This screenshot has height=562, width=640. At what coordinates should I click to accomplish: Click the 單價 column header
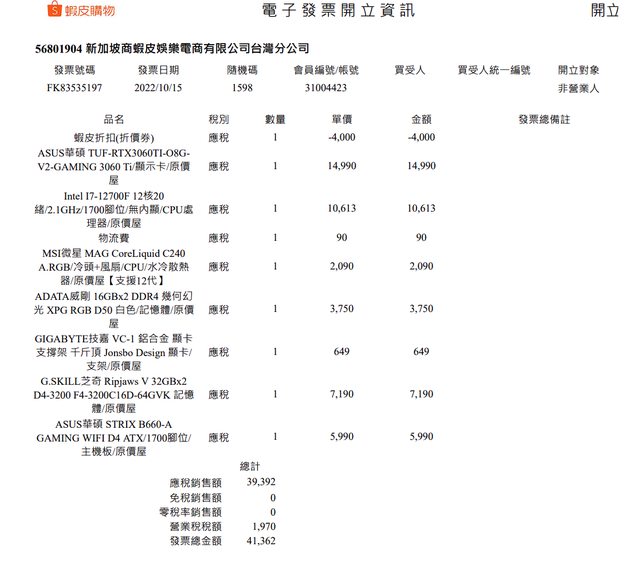(x=341, y=119)
